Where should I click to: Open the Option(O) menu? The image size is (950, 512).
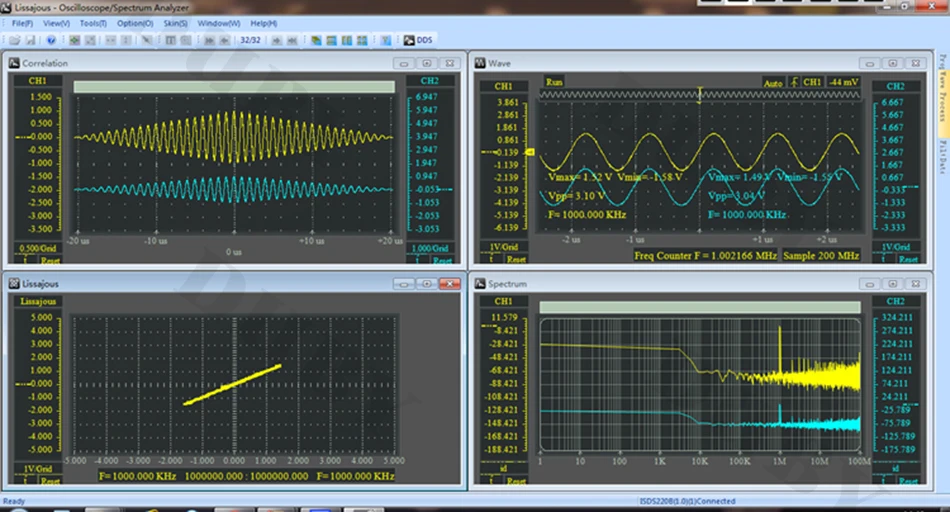[134, 22]
